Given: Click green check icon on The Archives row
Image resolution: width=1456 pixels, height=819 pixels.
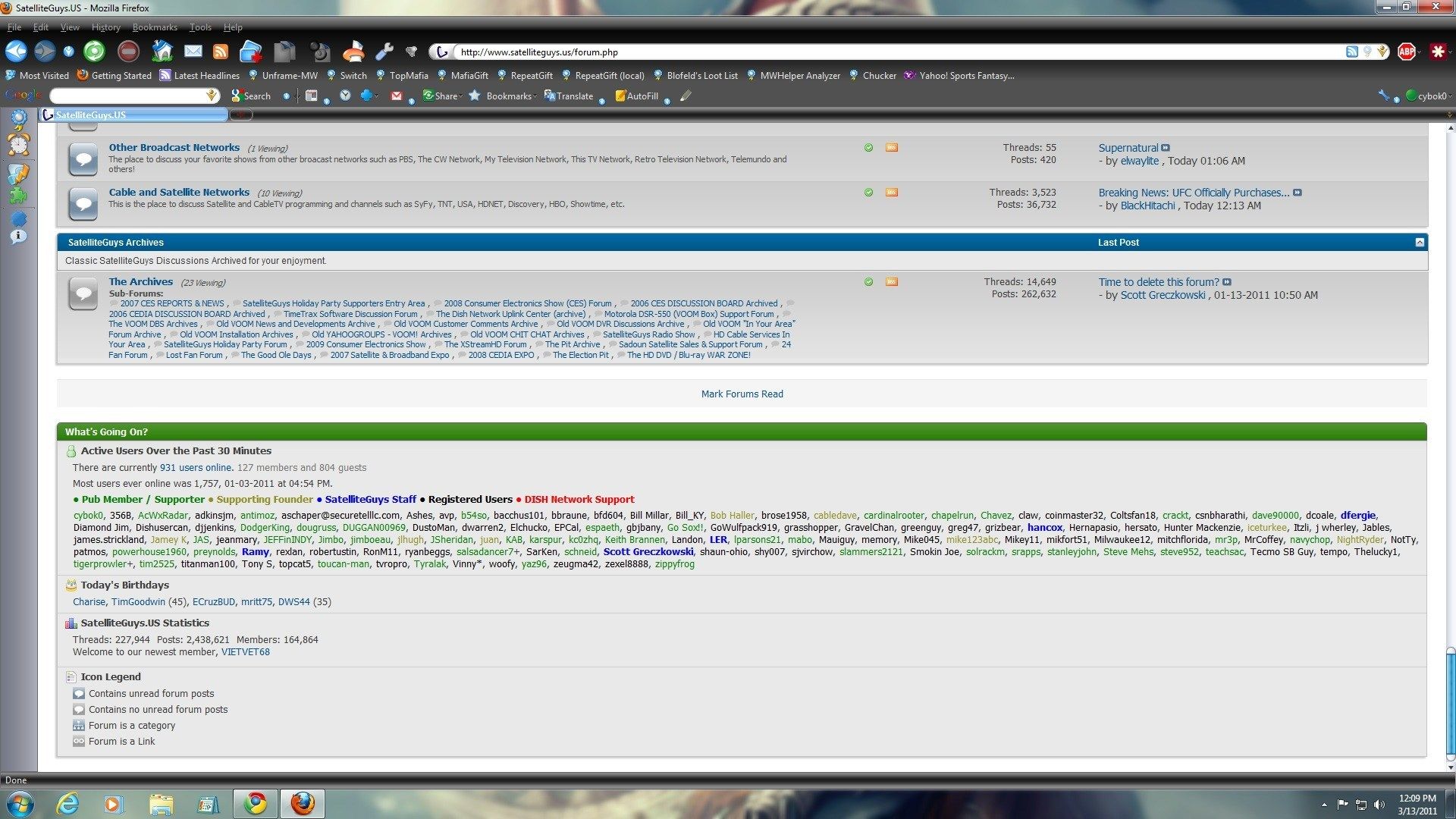Looking at the screenshot, I should (x=868, y=281).
